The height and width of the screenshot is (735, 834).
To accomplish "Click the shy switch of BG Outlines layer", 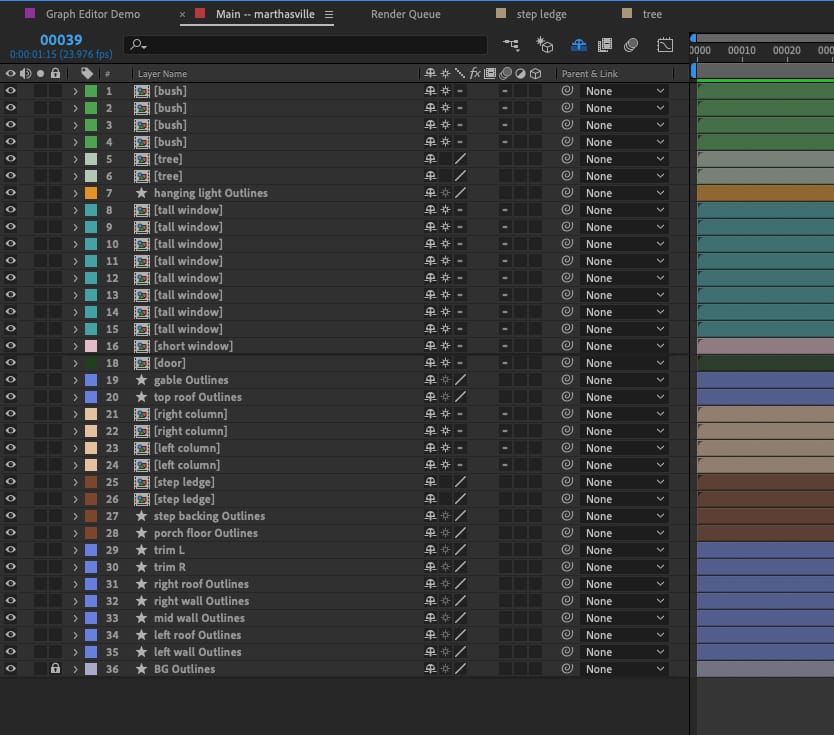I will (430, 669).
